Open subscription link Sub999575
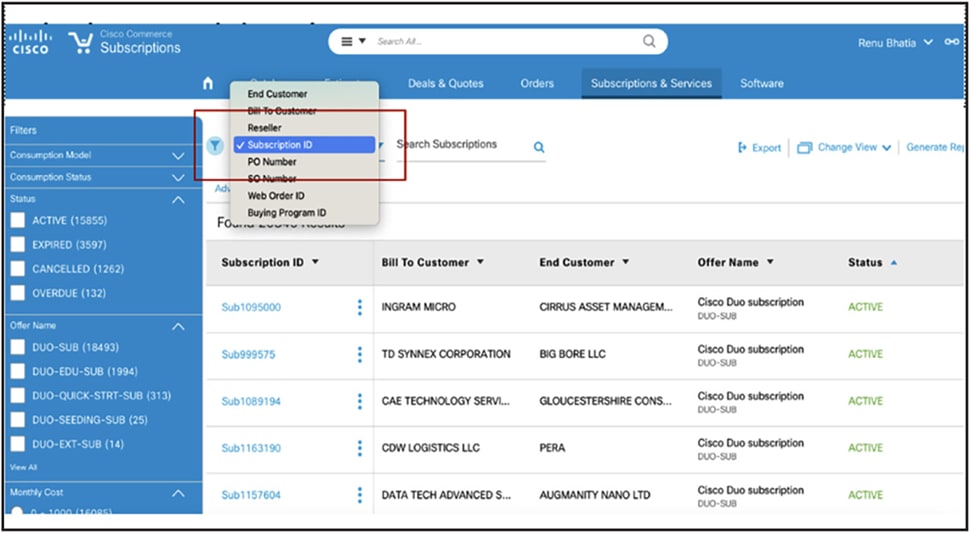The height and width of the screenshot is (533, 970). tap(249, 355)
